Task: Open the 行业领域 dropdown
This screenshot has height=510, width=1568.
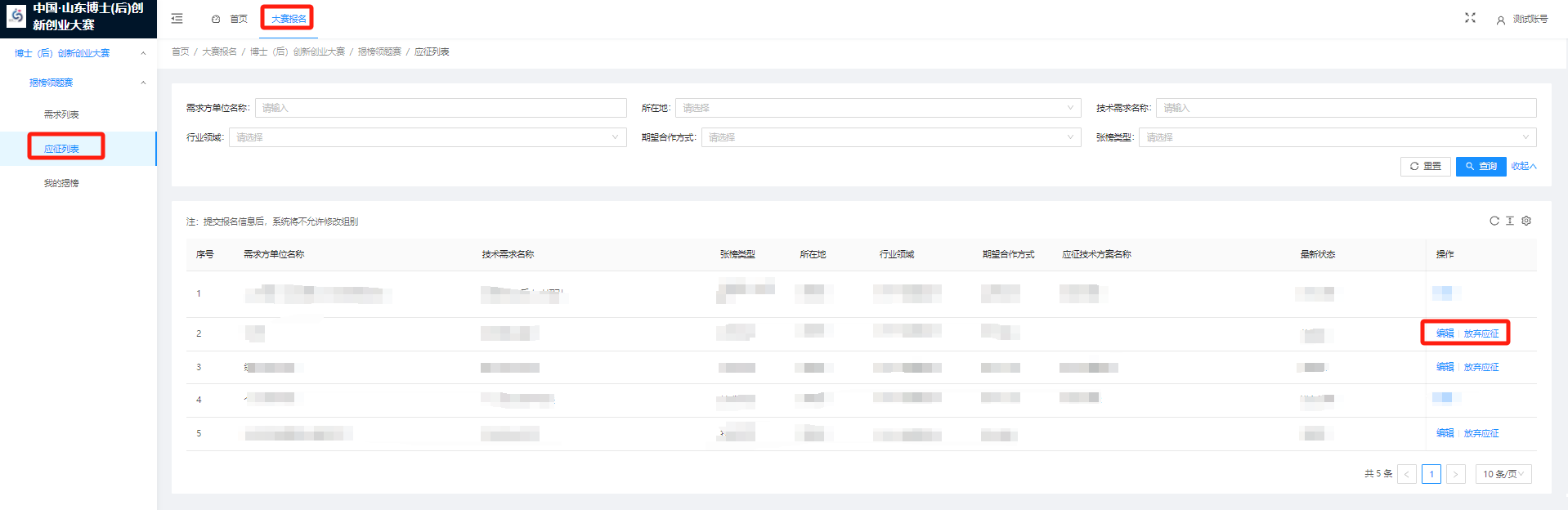Action: click(427, 137)
